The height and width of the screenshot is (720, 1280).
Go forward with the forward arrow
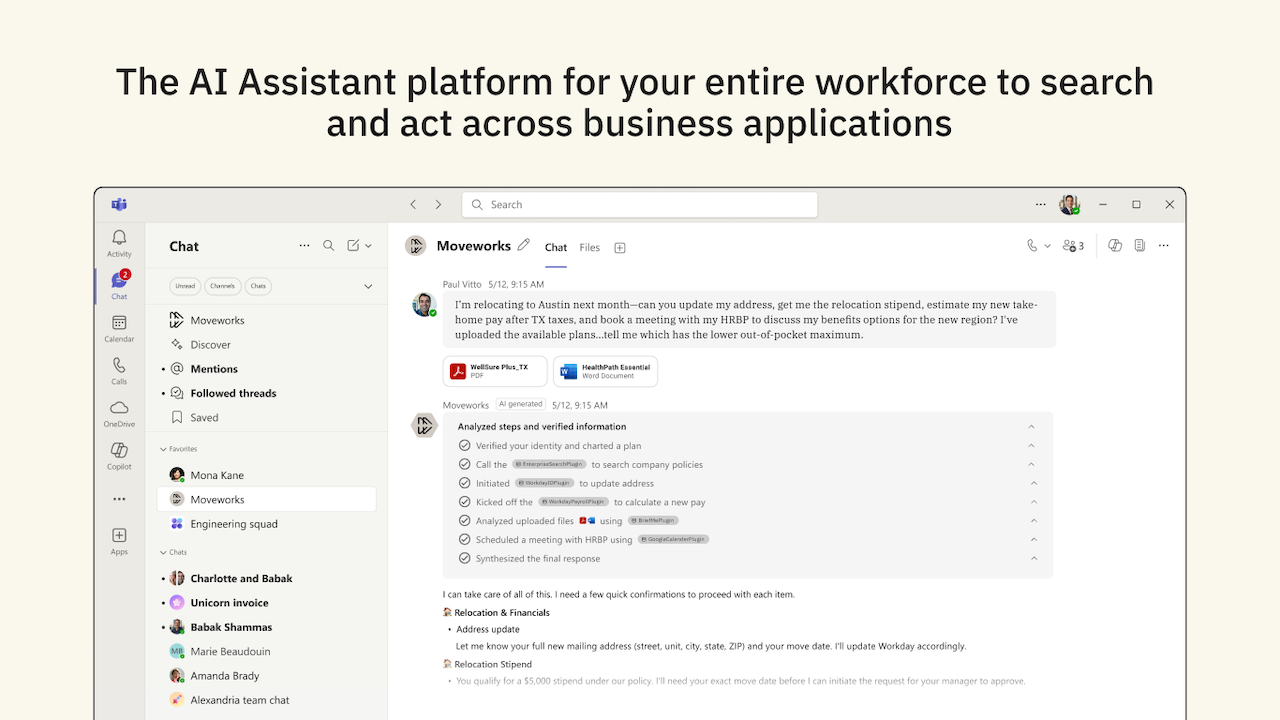point(438,204)
